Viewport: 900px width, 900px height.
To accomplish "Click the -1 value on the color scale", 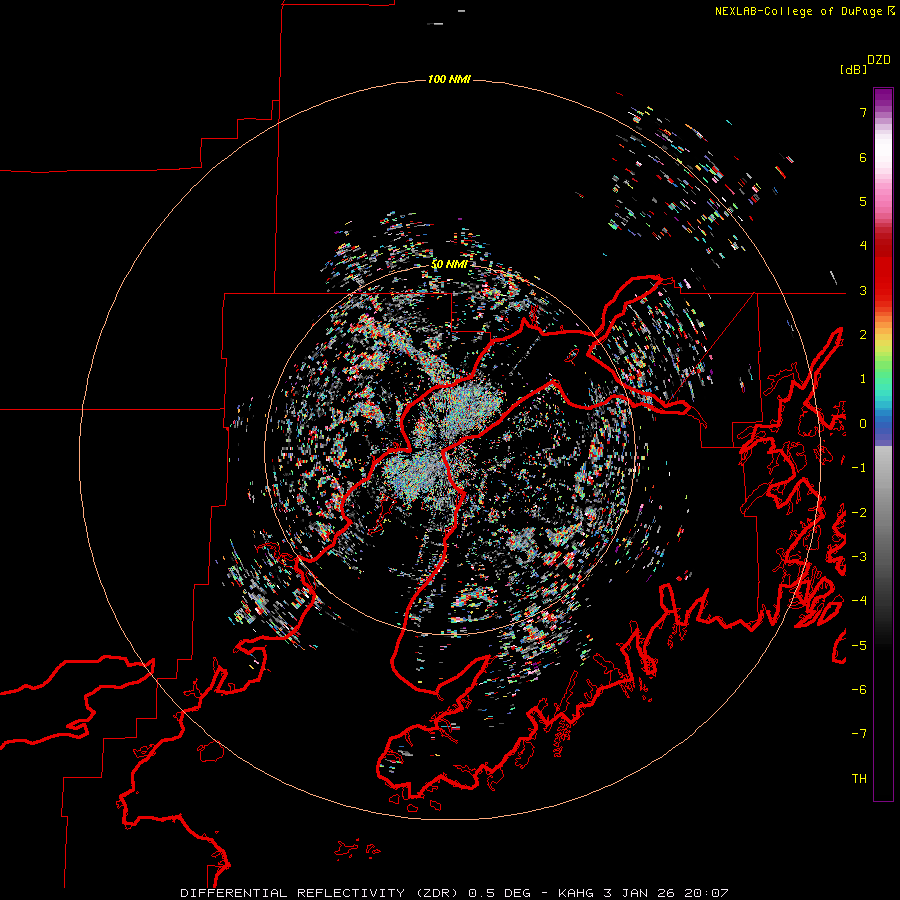I will (859, 468).
